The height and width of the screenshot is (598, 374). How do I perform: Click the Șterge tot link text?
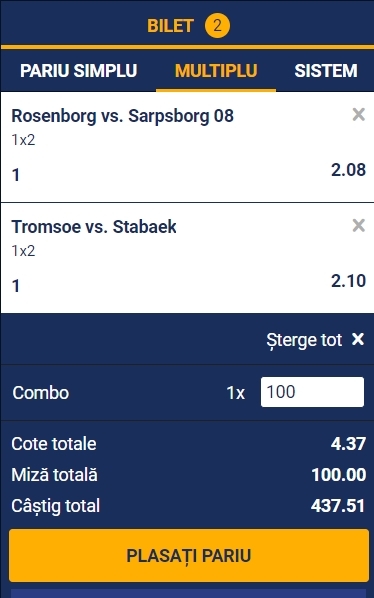click(304, 340)
